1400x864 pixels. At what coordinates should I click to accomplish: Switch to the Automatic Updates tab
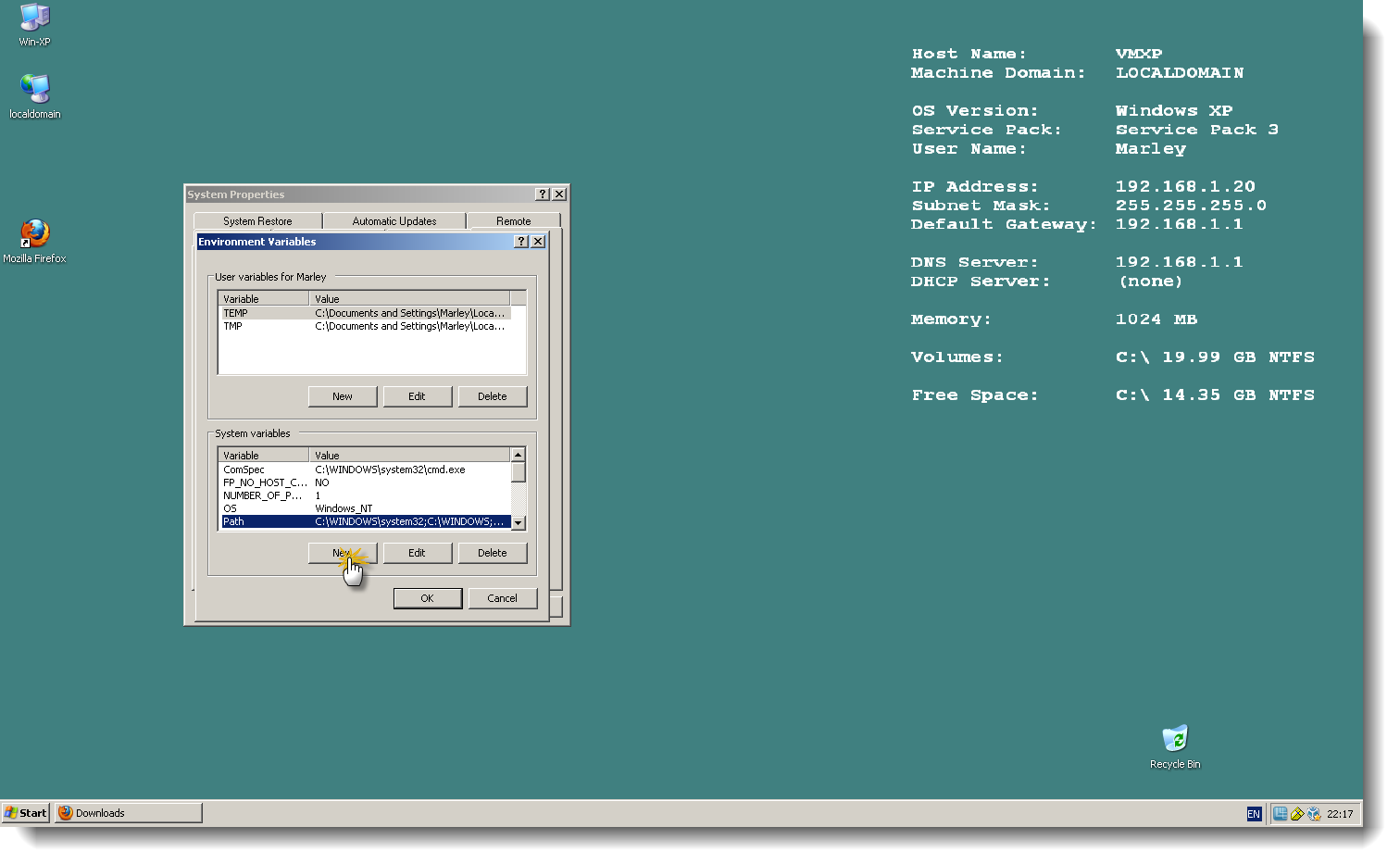coord(394,220)
